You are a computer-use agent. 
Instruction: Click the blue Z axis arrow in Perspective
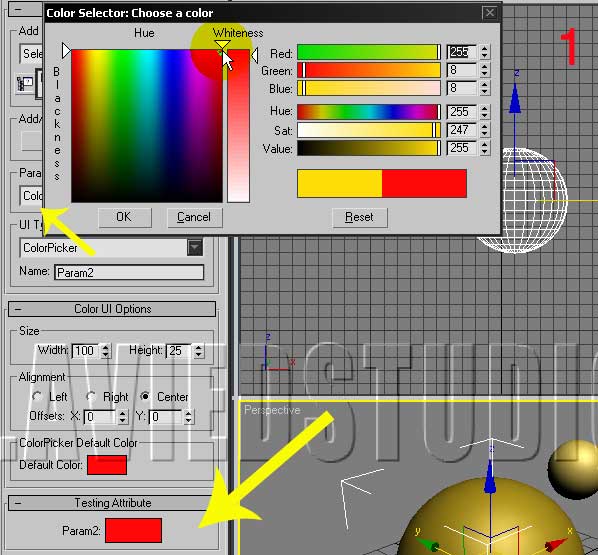pyautogui.click(x=490, y=477)
